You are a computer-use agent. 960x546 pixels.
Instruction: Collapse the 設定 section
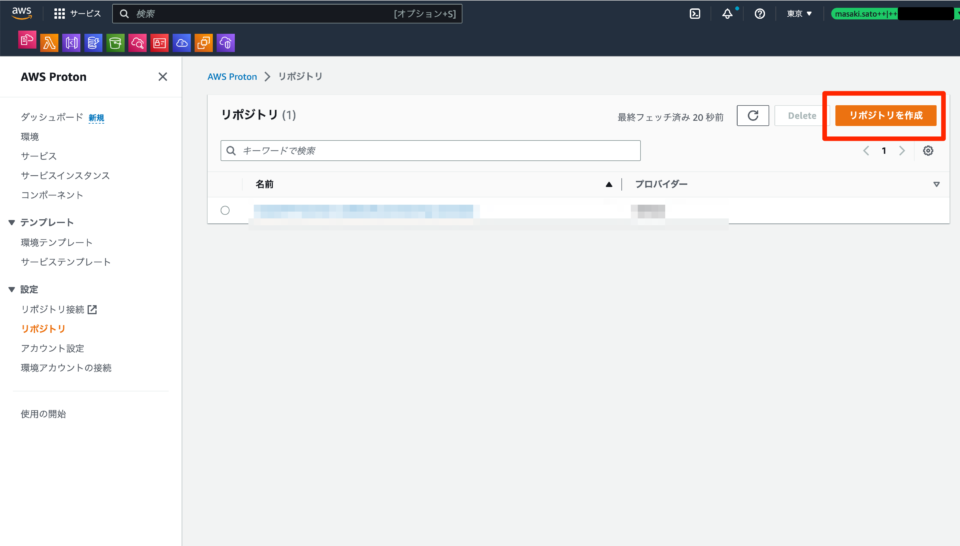point(12,289)
